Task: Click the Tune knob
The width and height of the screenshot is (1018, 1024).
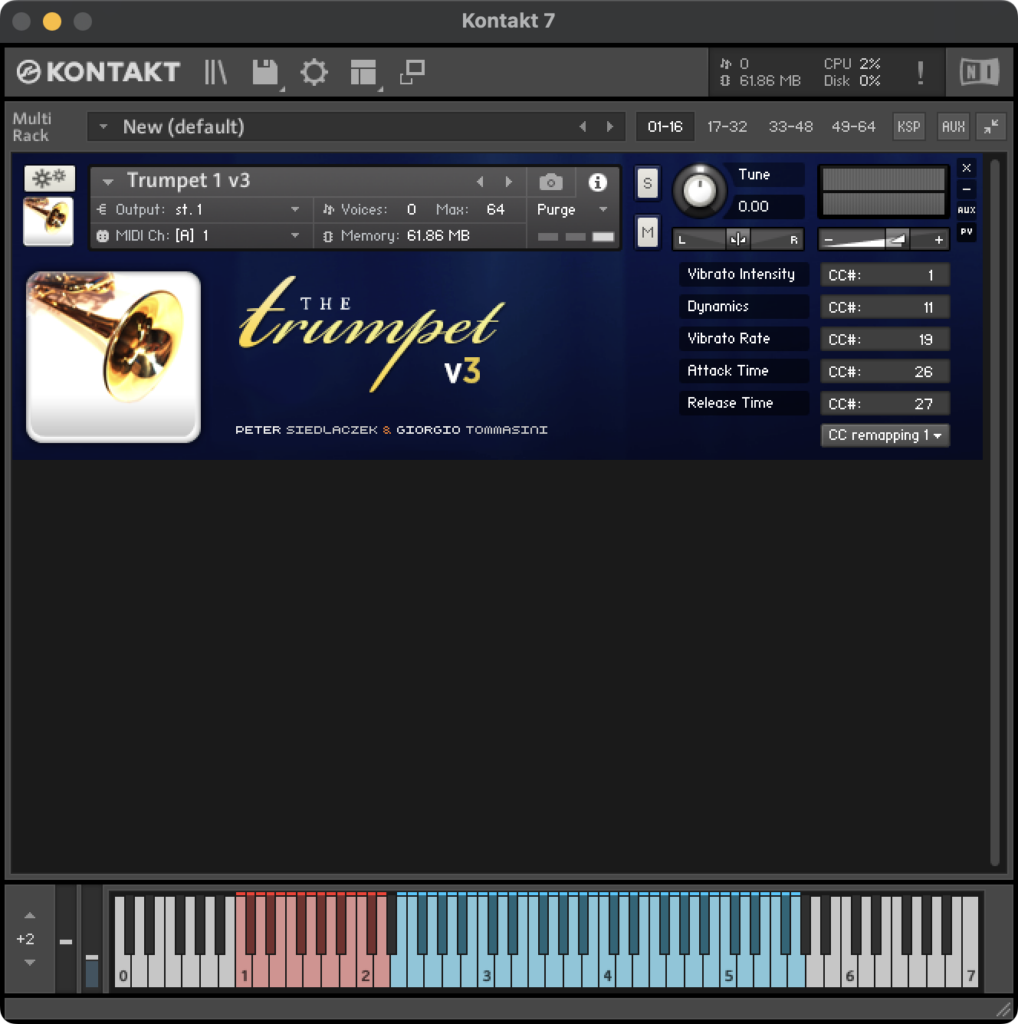Action: (x=699, y=191)
